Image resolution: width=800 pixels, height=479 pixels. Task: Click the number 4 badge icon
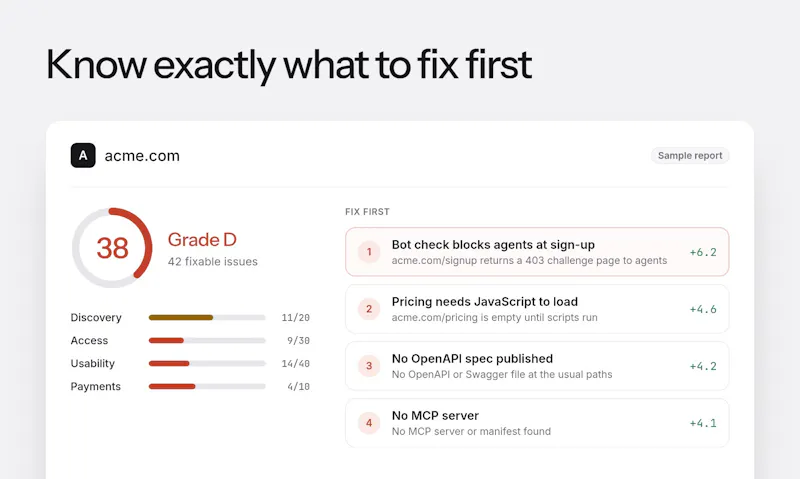(x=369, y=423)
